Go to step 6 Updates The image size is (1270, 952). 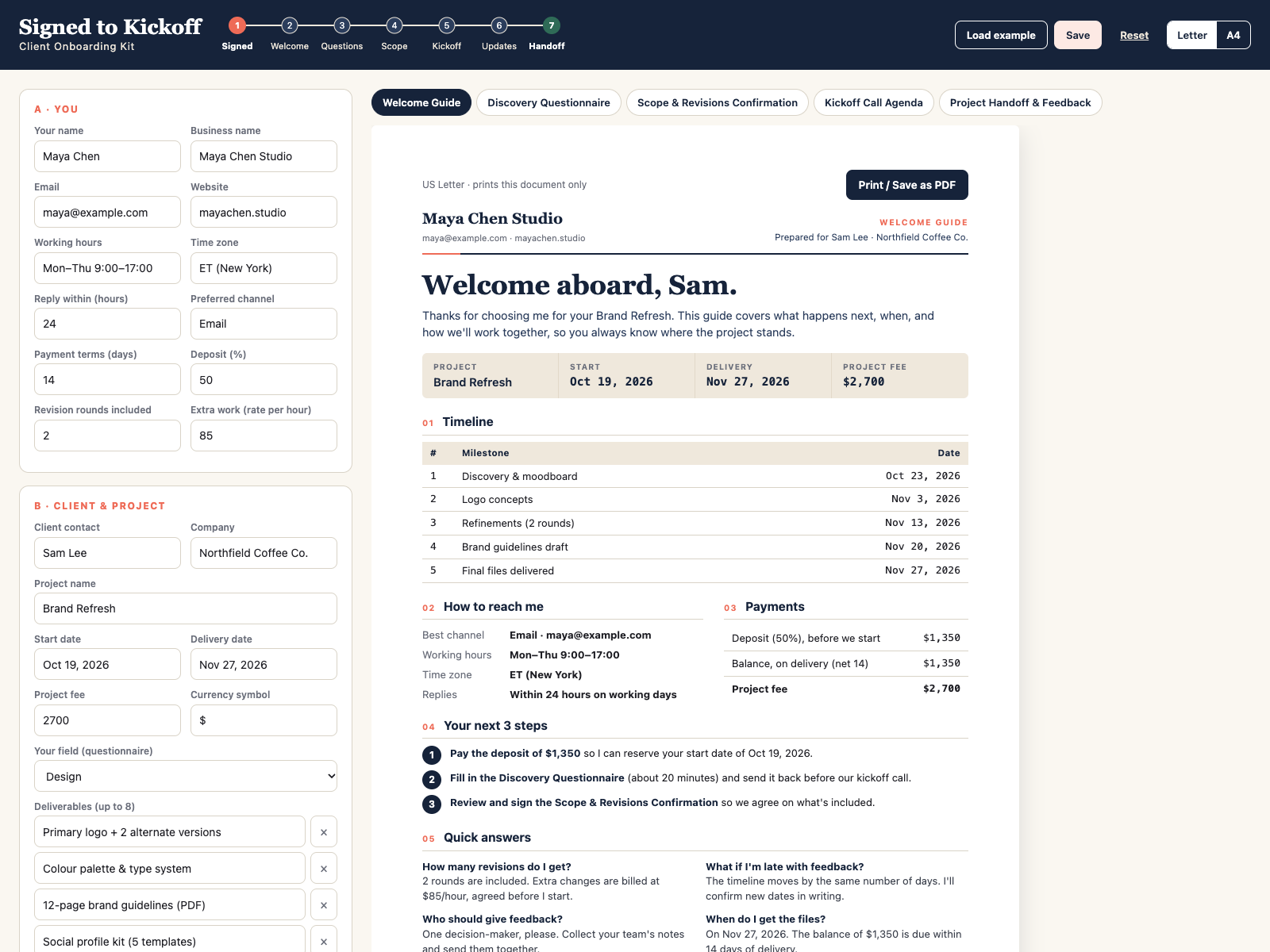coord(499,34)
